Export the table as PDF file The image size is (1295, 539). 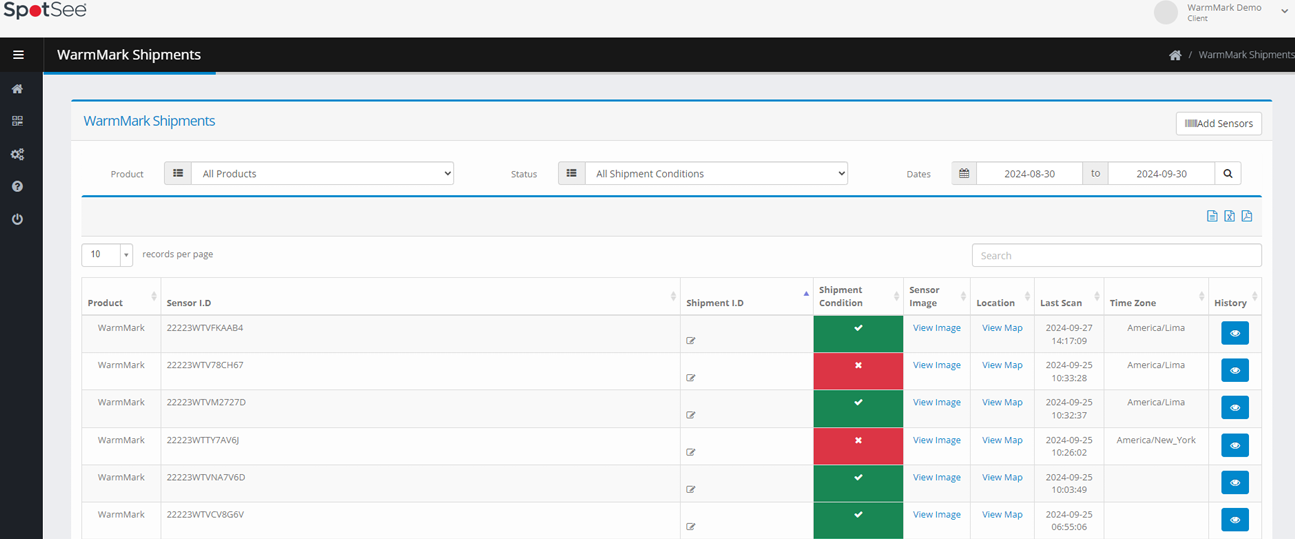(1247, 216)
